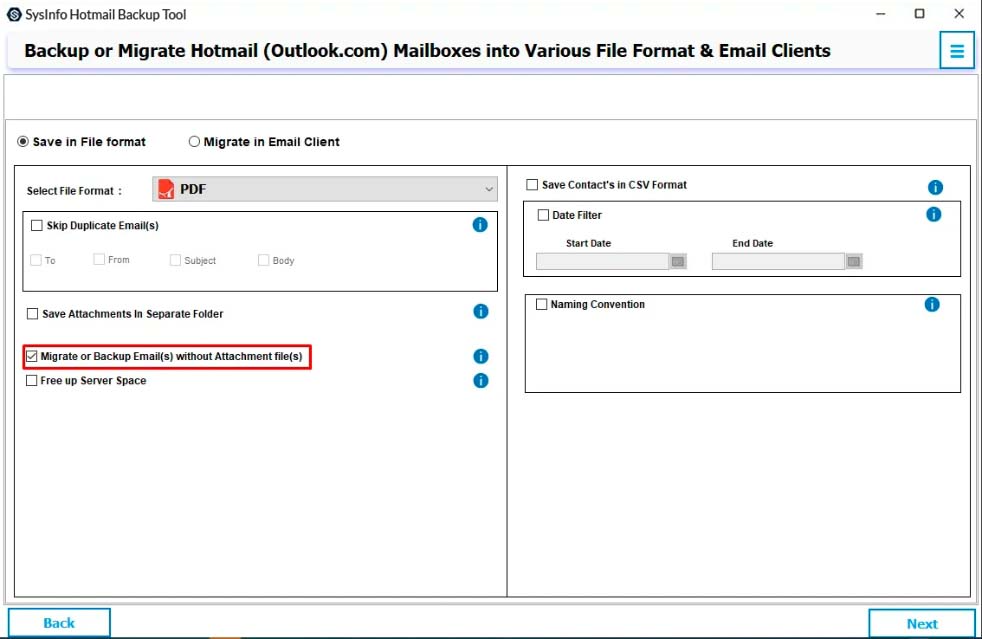982x639 pixels.
Task: Close the SysInfo Hotmail Backup Tool window
Action: (x=959, y=14)
